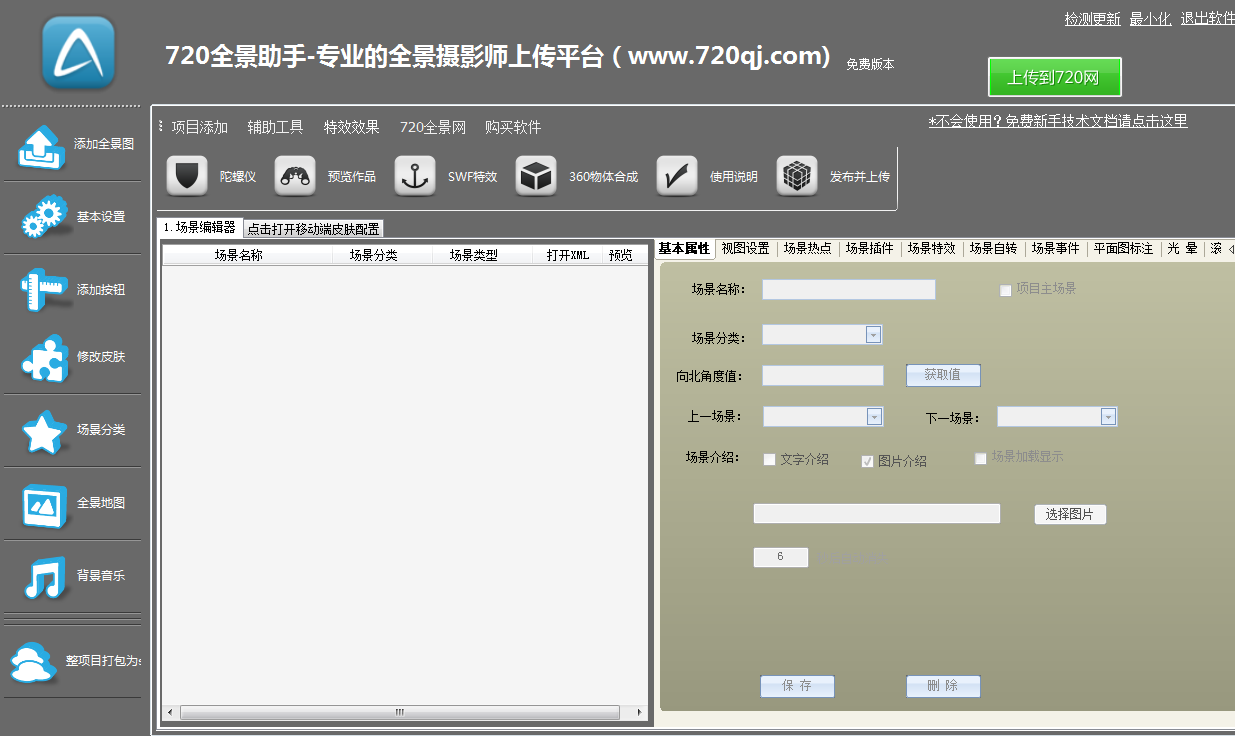Click scene list scroll left arrow
This screenshot has height=736, width=1235.
[170, 712]
